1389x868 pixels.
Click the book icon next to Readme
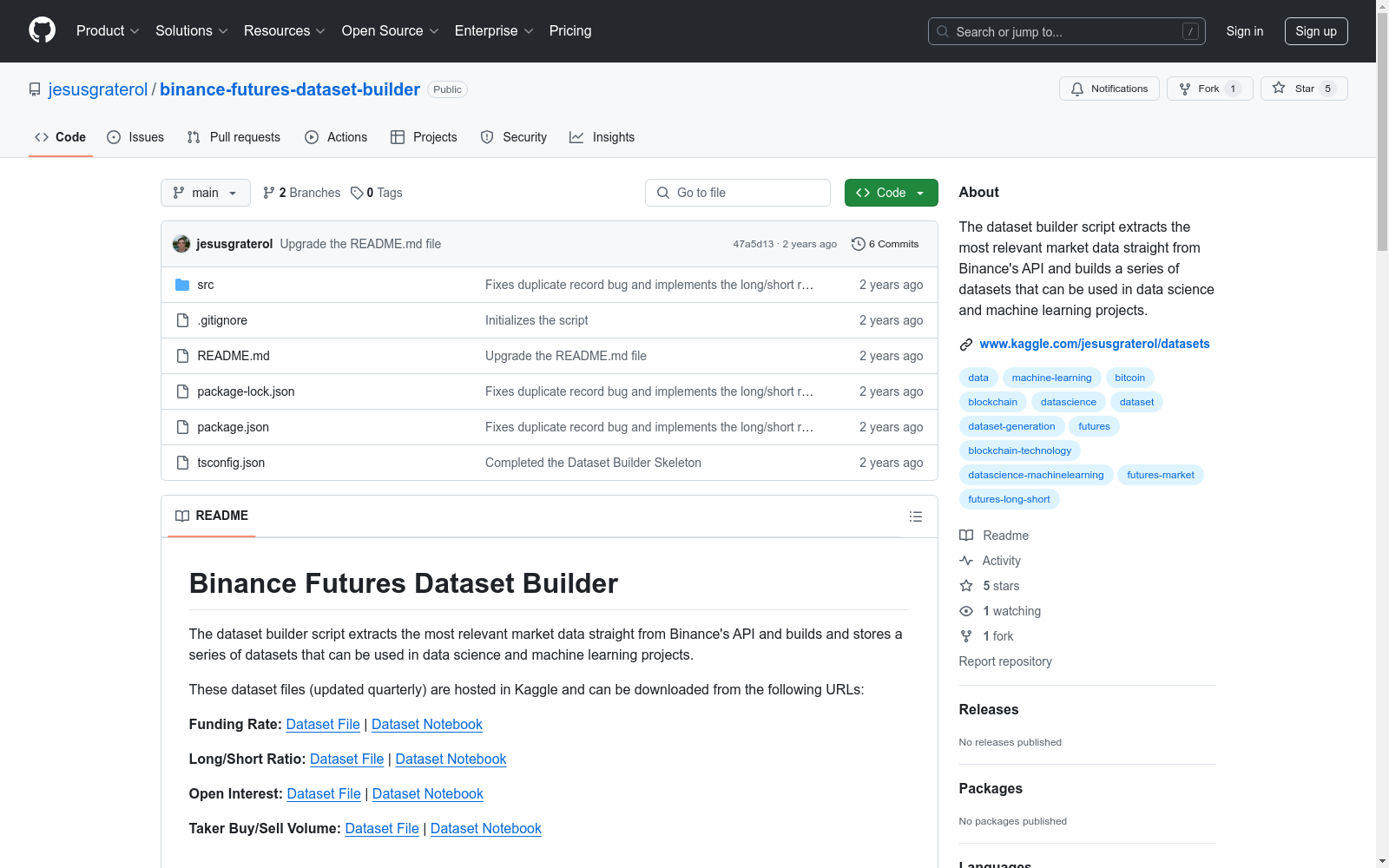click(x=966, y=536)
